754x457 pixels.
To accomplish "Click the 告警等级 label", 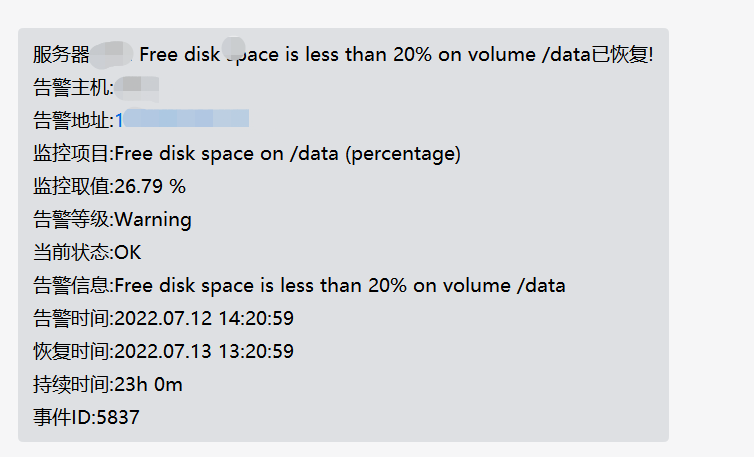I will (x=72, y=219).
